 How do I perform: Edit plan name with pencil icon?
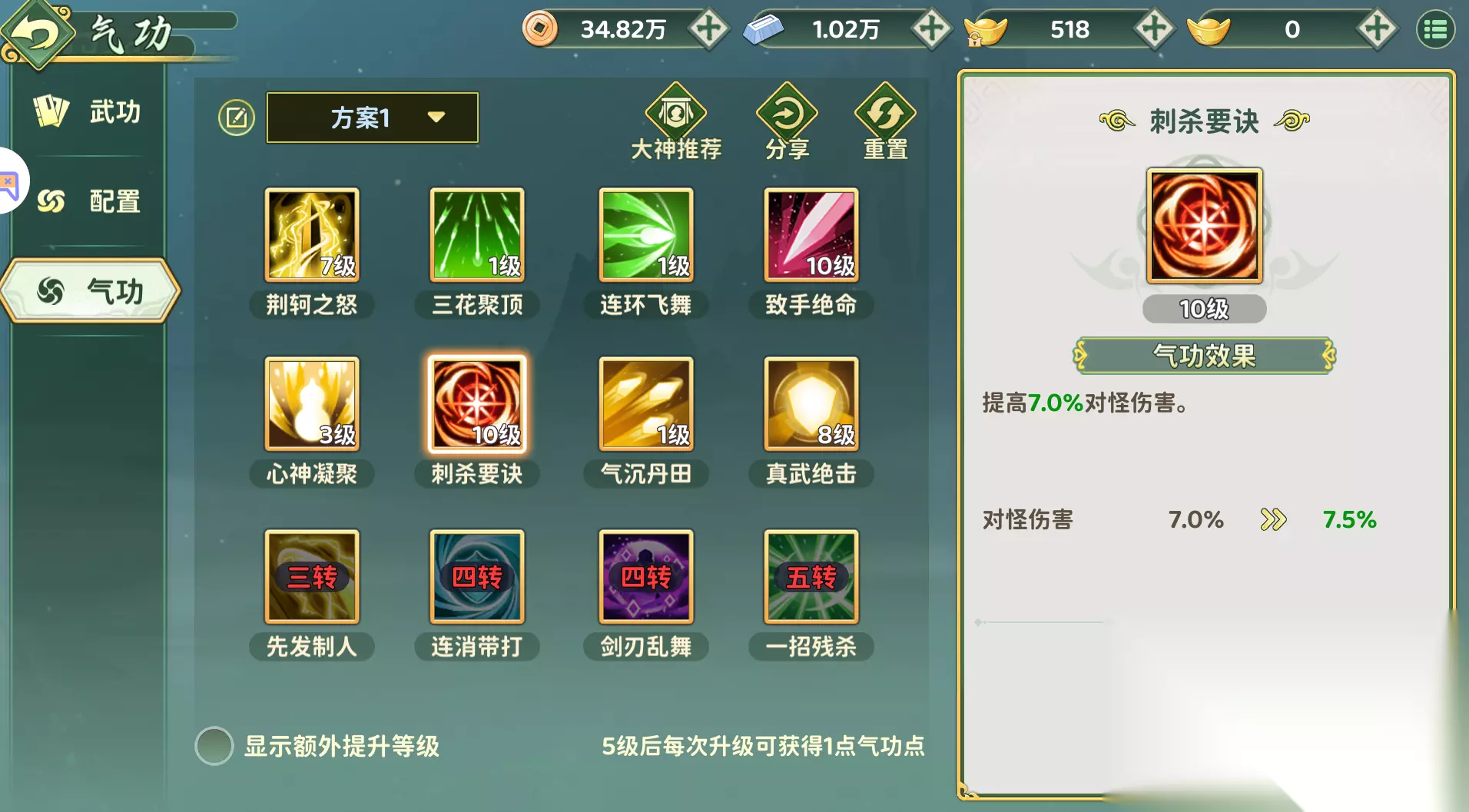(x=237, y=118)
